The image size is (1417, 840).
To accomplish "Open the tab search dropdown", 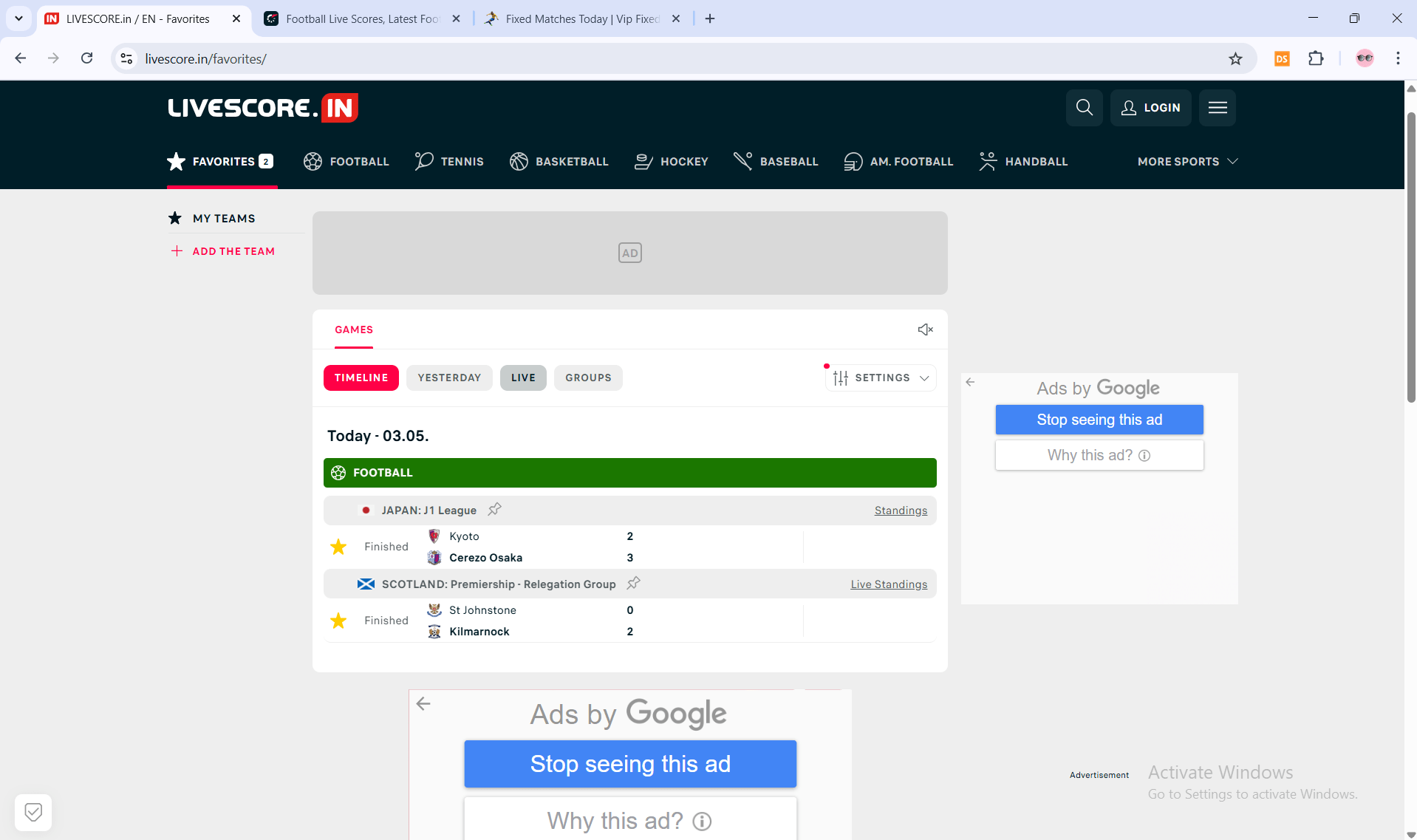I will 18,18.
